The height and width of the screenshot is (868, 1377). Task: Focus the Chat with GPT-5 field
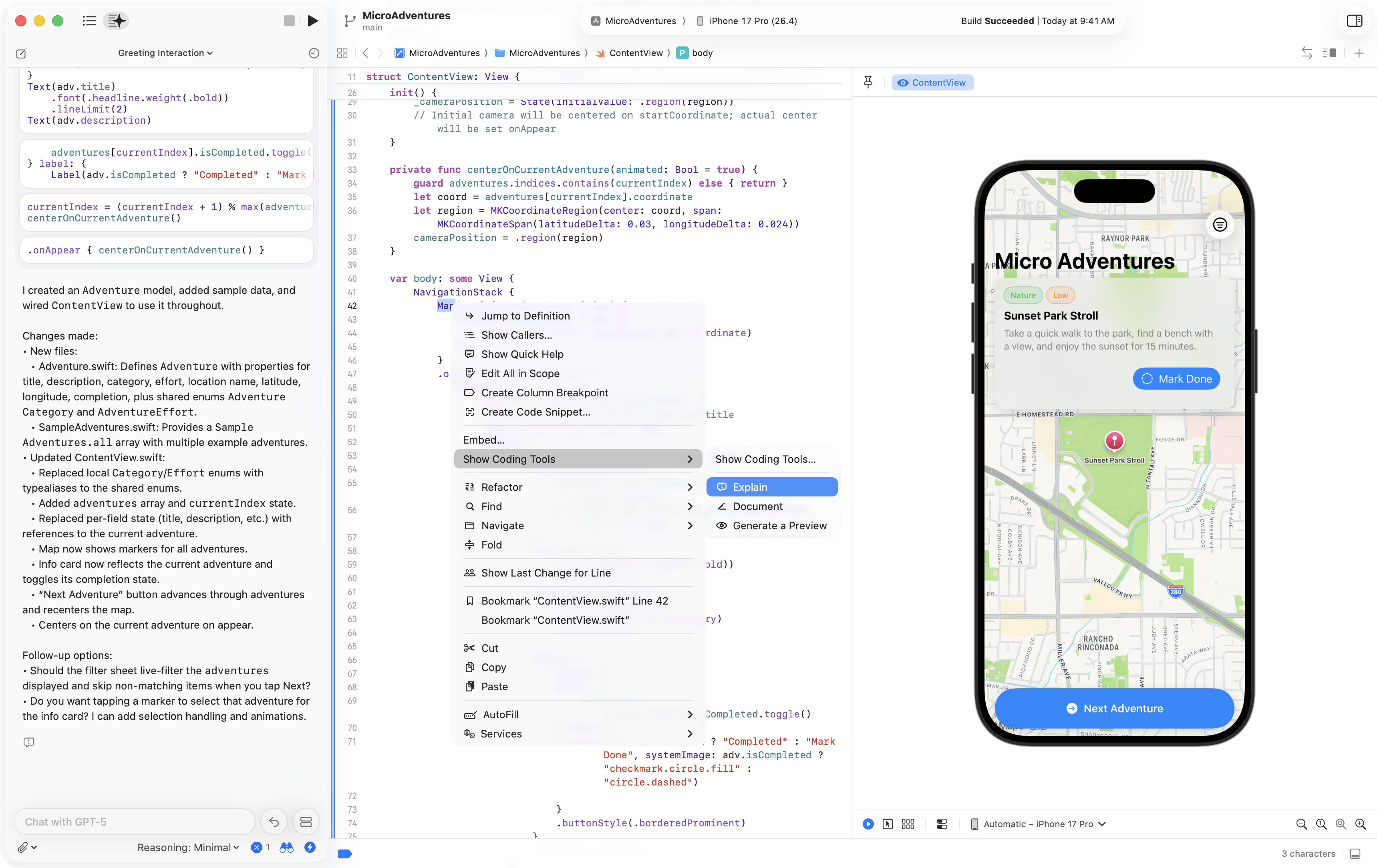135,822
